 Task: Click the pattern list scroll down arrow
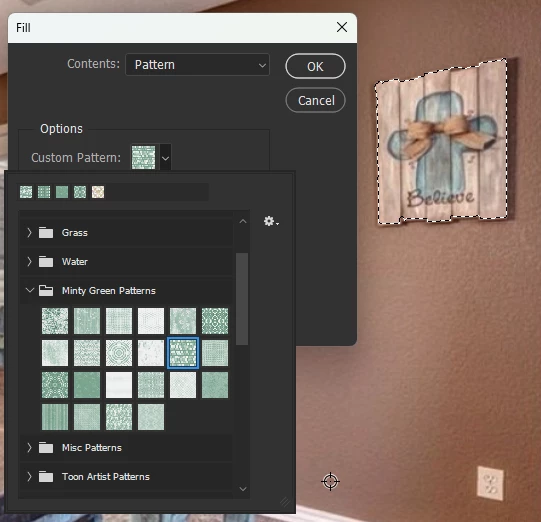click(x=243, y=489)
